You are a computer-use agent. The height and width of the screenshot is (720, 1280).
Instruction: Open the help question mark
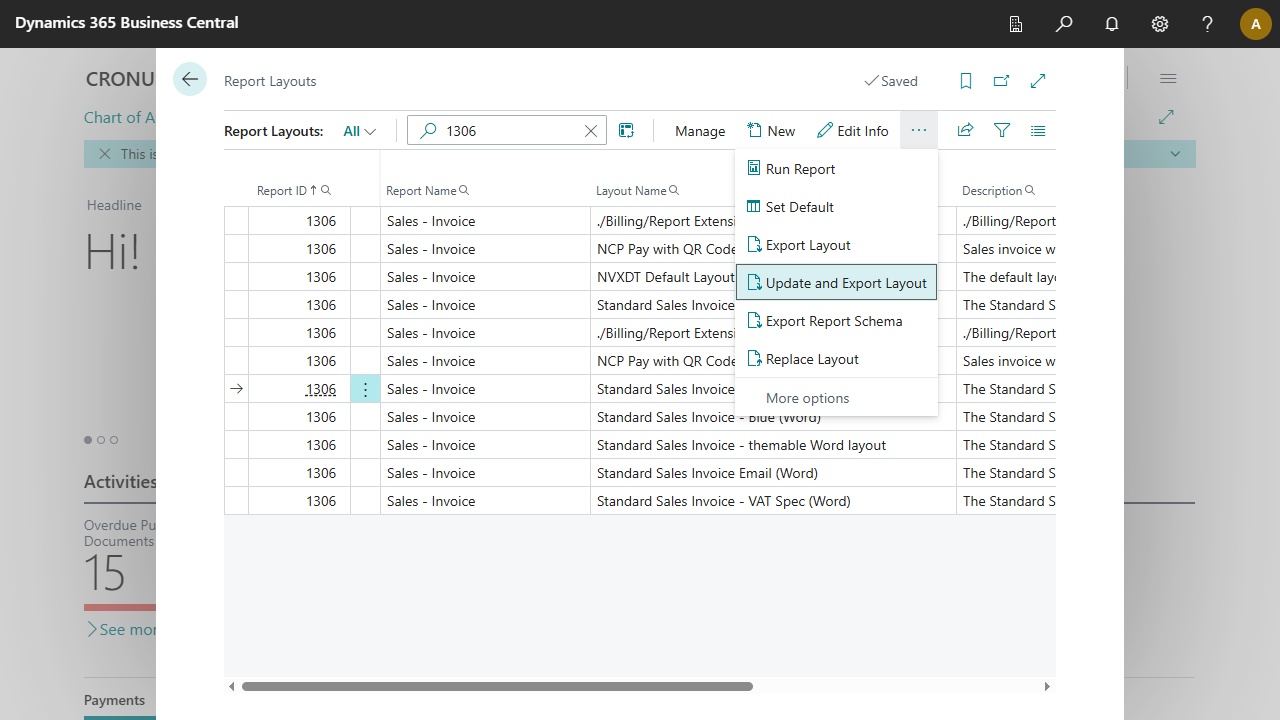[x=1208, y=24]
